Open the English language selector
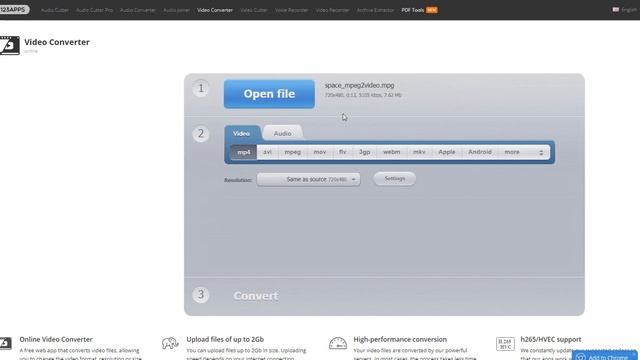 625,10
